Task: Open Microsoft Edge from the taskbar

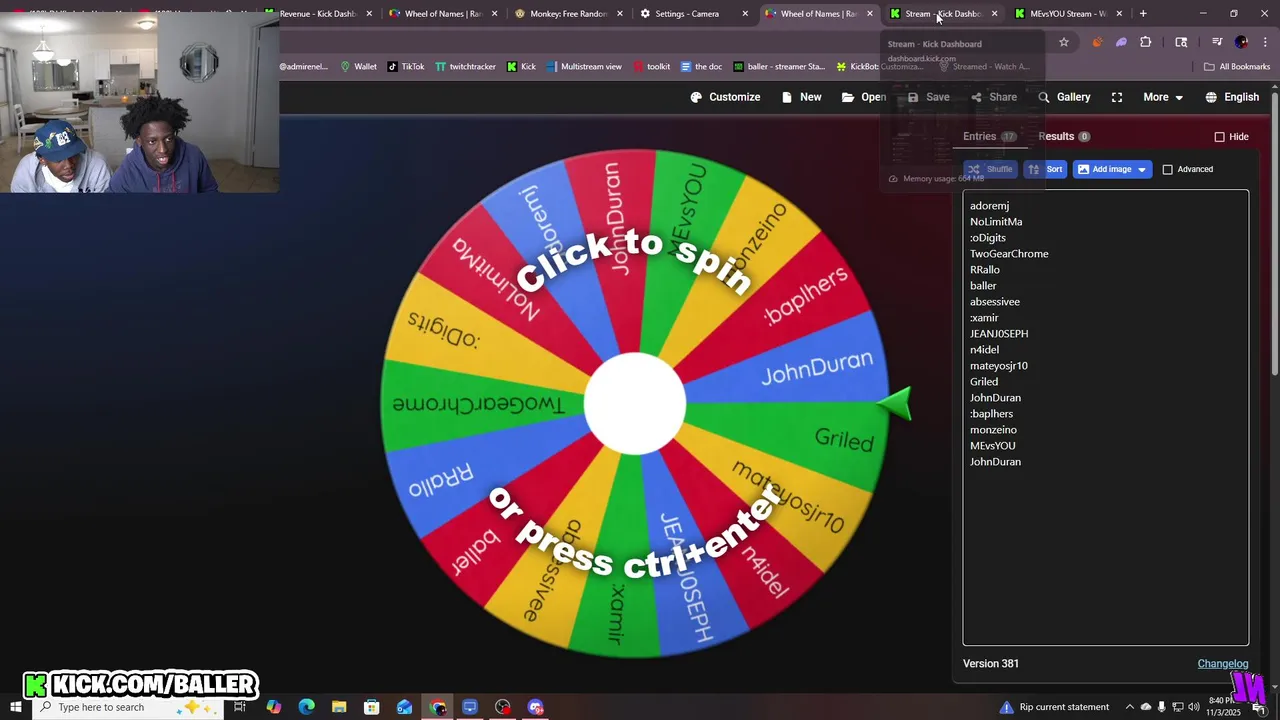Action: (x=306, y=707)
